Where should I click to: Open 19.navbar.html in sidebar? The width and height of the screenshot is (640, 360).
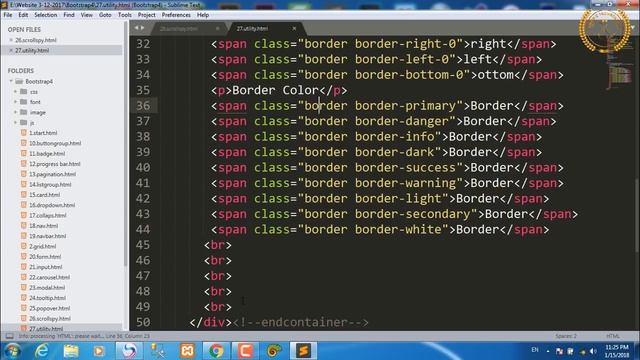pos(47,236)
